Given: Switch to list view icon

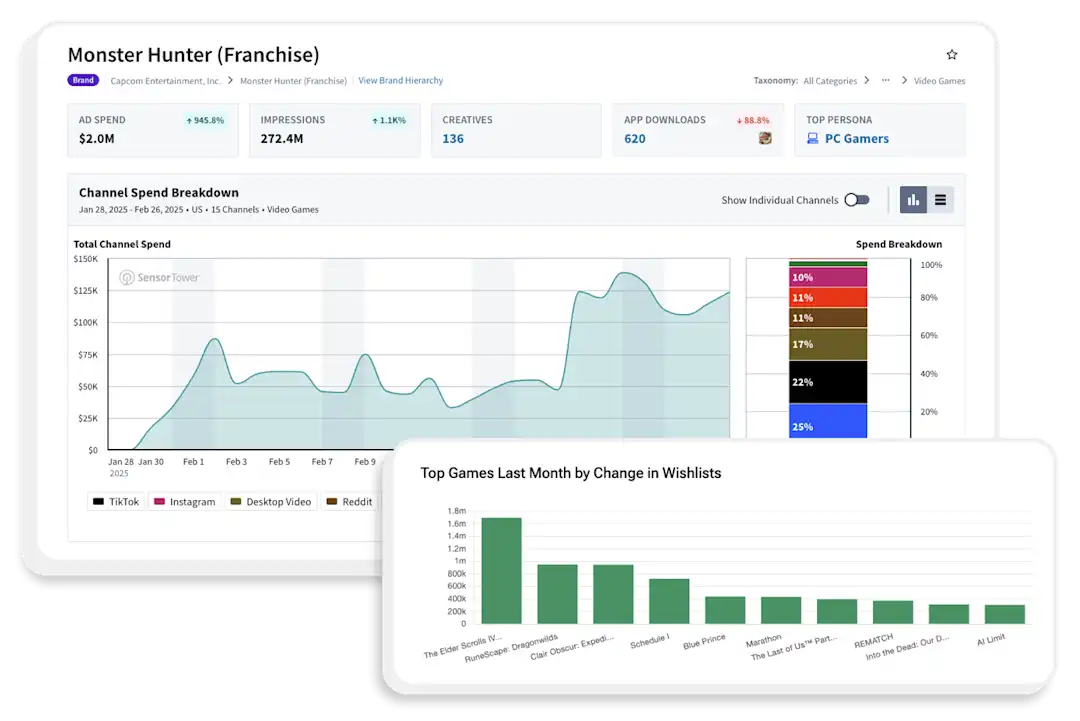Looking at the screenshot, I should click(940, 200).
